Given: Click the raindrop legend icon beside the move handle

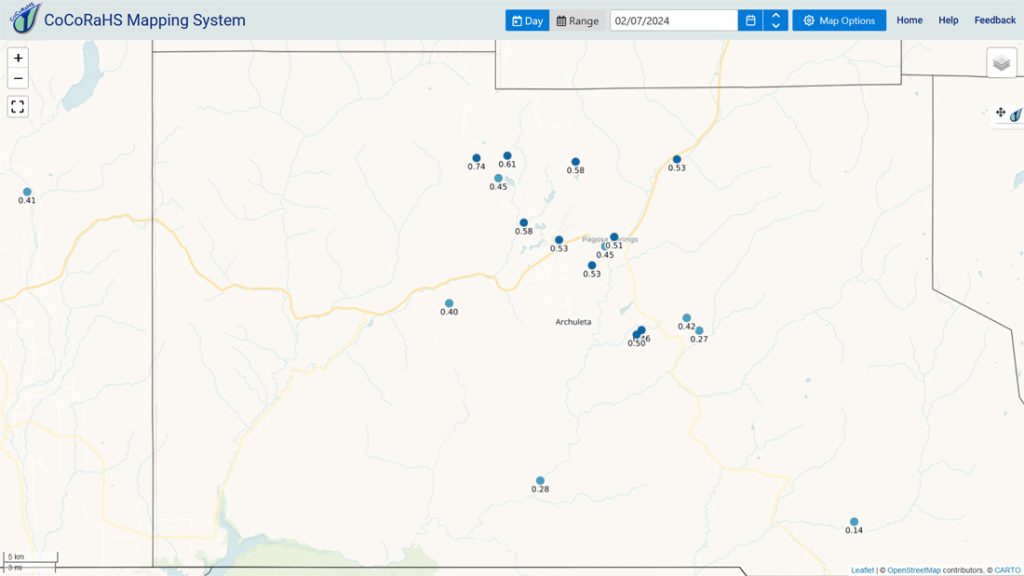Looking at the screenshot, I should (x=1016, y=115).
